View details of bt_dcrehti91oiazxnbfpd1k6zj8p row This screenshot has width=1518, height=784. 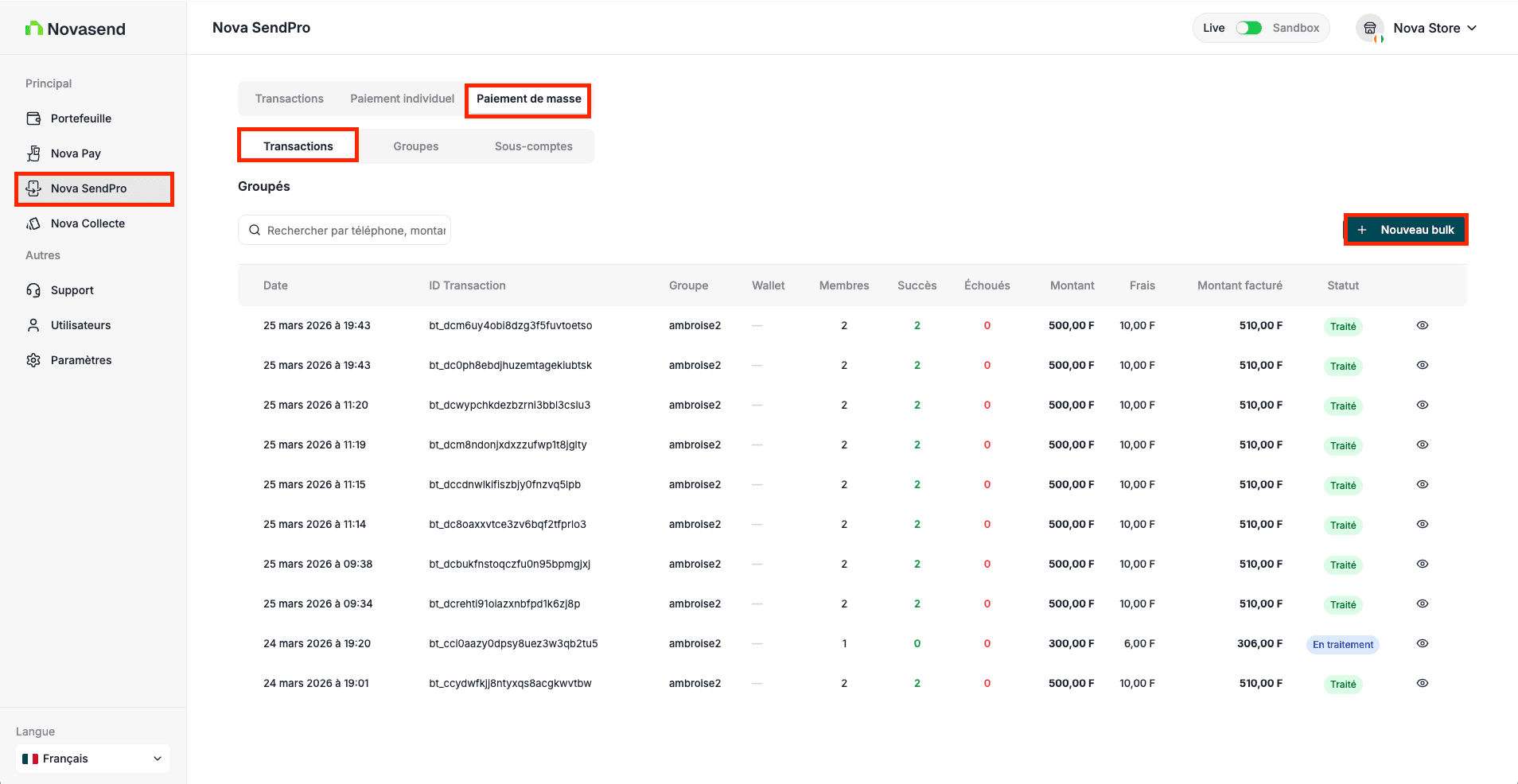[x=1423, y=604]
